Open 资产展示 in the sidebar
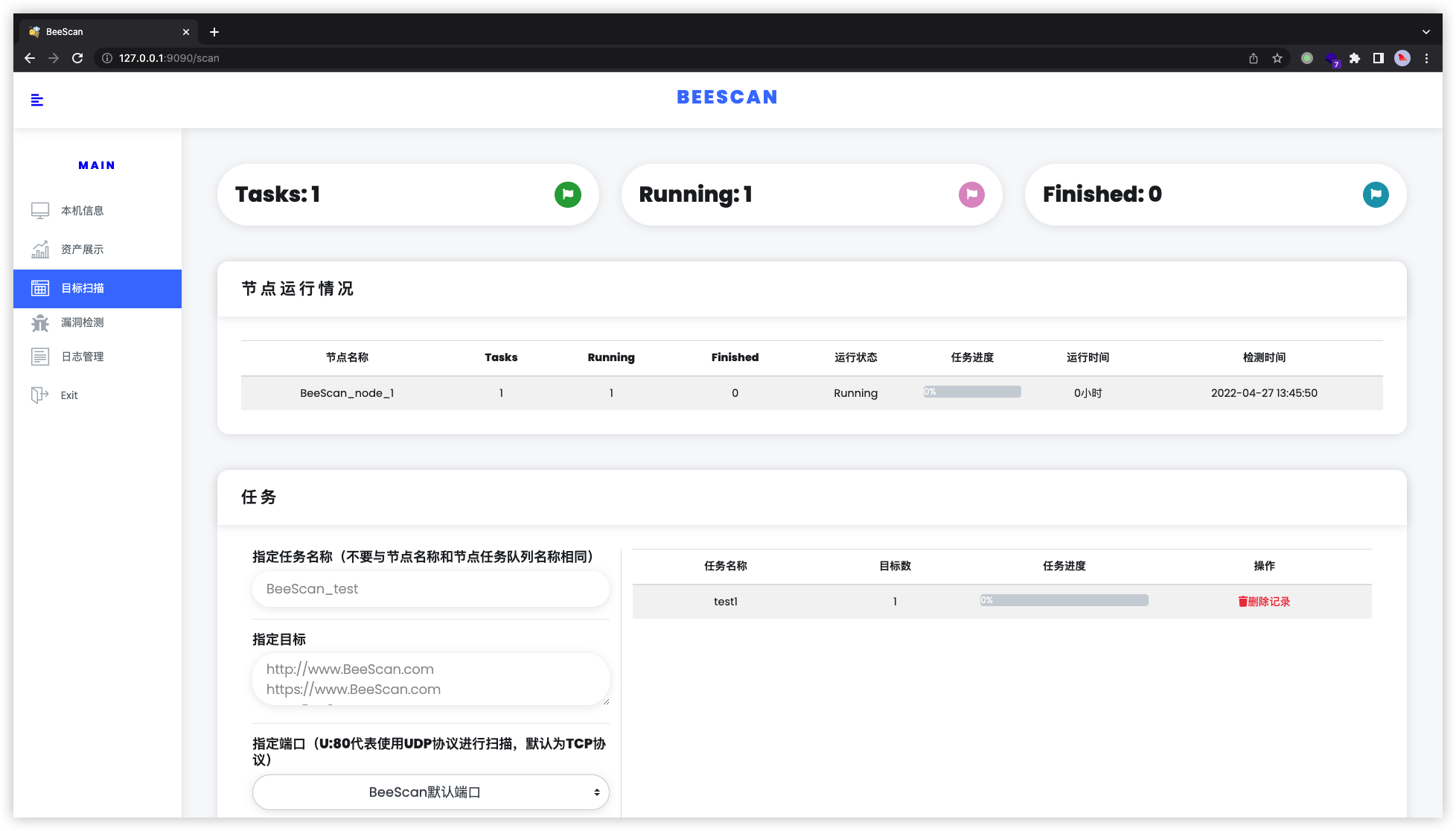This screenshot has width=1456, height=831. coord(82,249)
